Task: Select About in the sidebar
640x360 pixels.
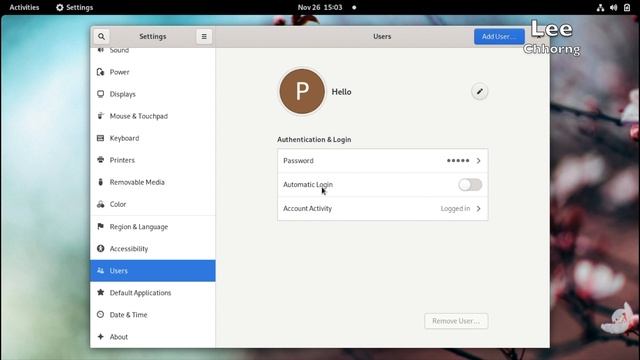Action: [x=153, y=337]
